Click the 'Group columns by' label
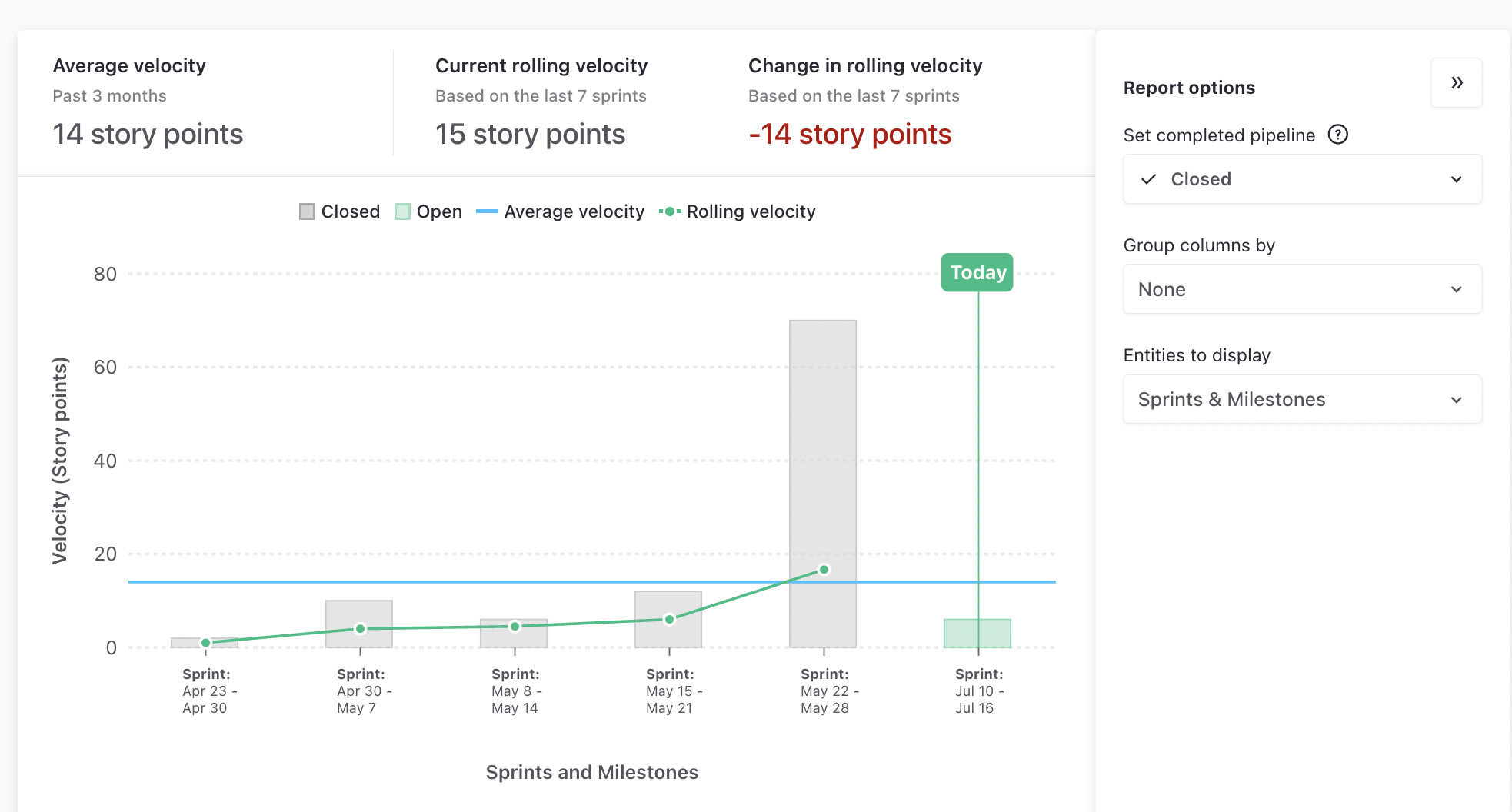This screenshot has width=1512, height=812. coord(1199,245)
